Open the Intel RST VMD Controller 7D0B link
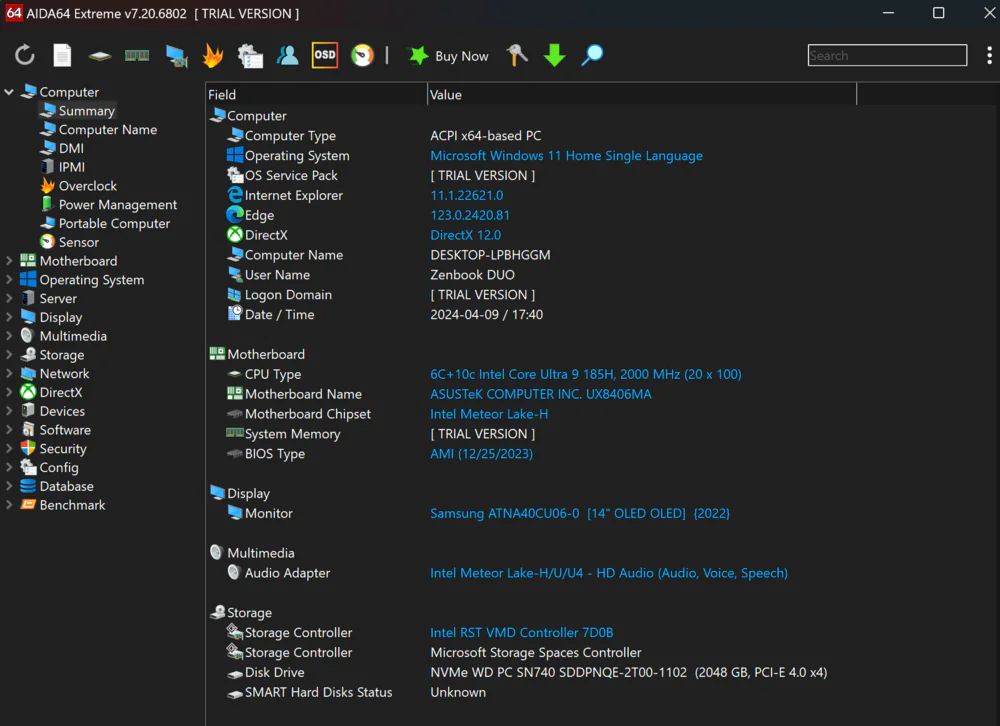Screen dimensions: 1000x726 pos(522,633)
